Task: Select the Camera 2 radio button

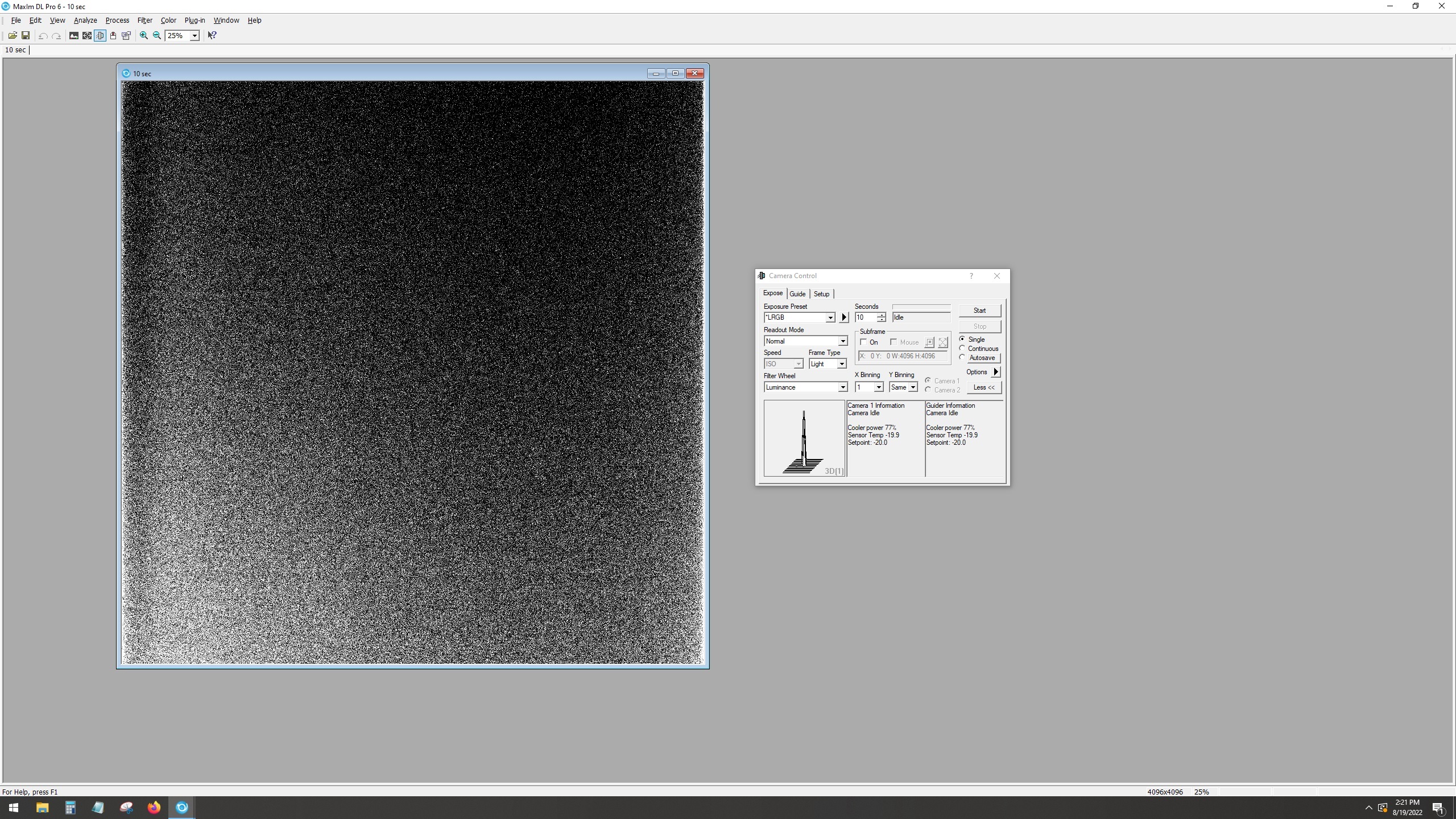Action: coord(928,390)
